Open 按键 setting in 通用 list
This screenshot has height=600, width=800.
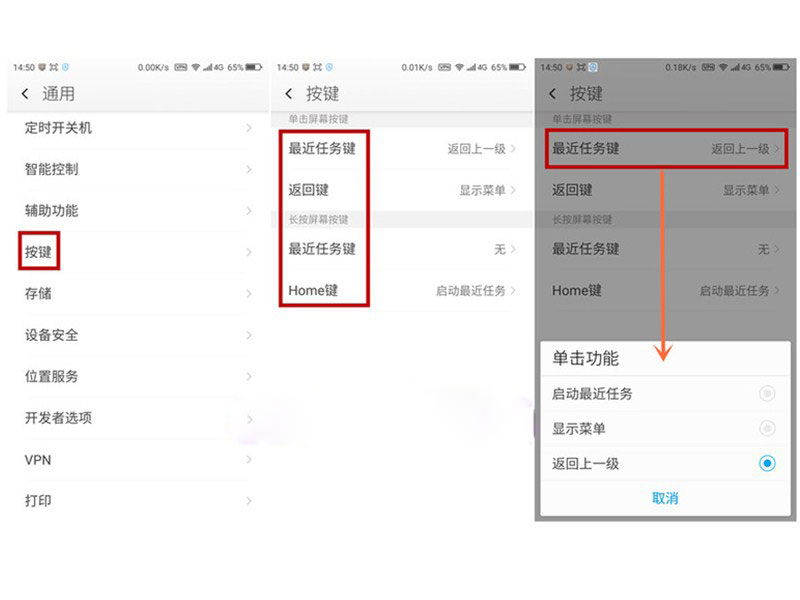coord(138,252)
